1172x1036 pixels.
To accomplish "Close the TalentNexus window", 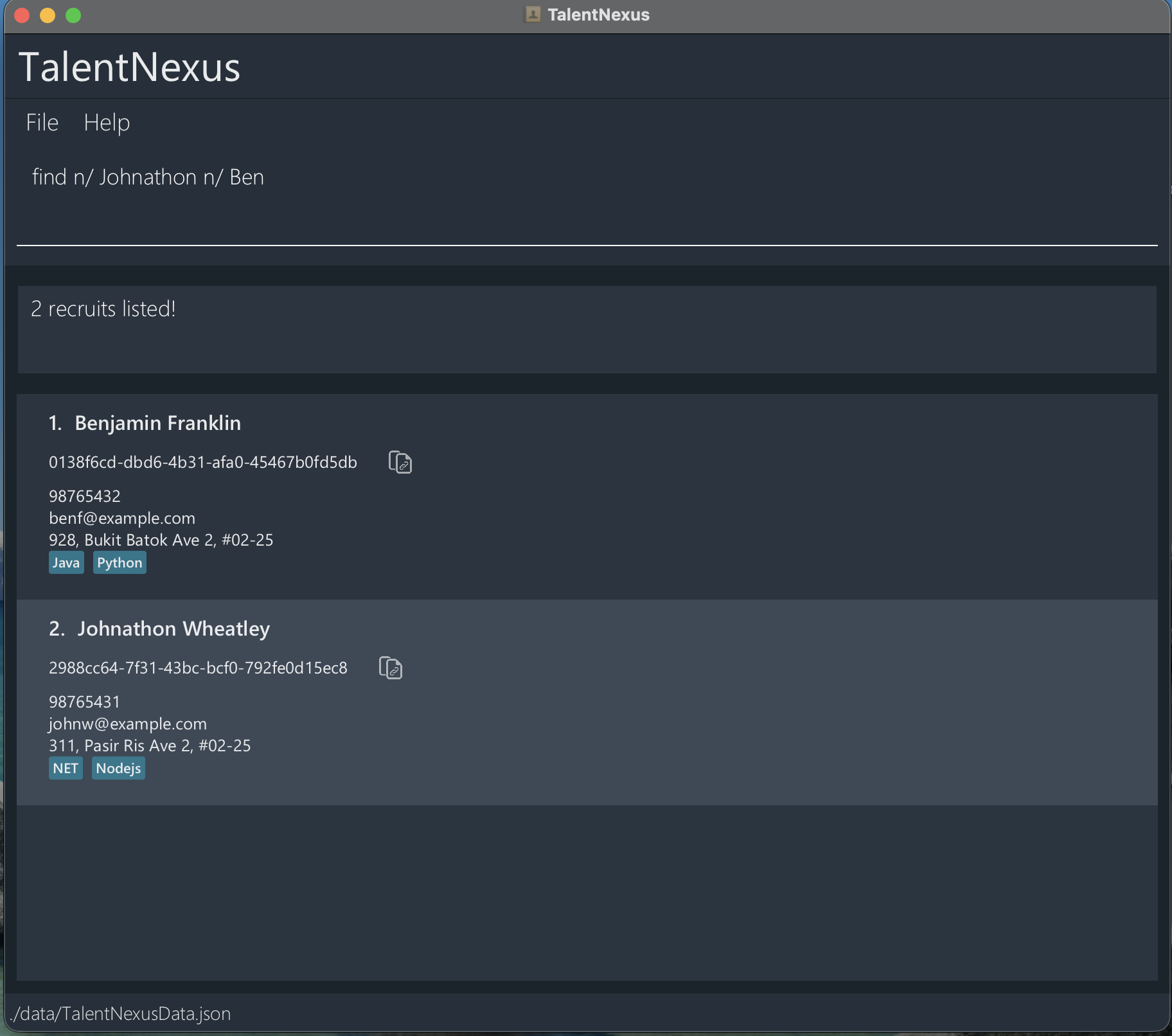I will point(22,15).
